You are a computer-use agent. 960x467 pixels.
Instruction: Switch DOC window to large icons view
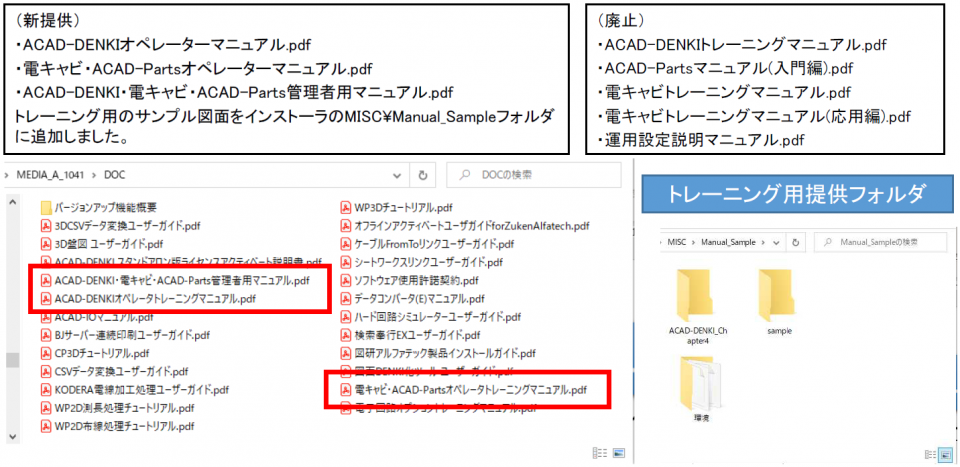(x=619, y=454)
